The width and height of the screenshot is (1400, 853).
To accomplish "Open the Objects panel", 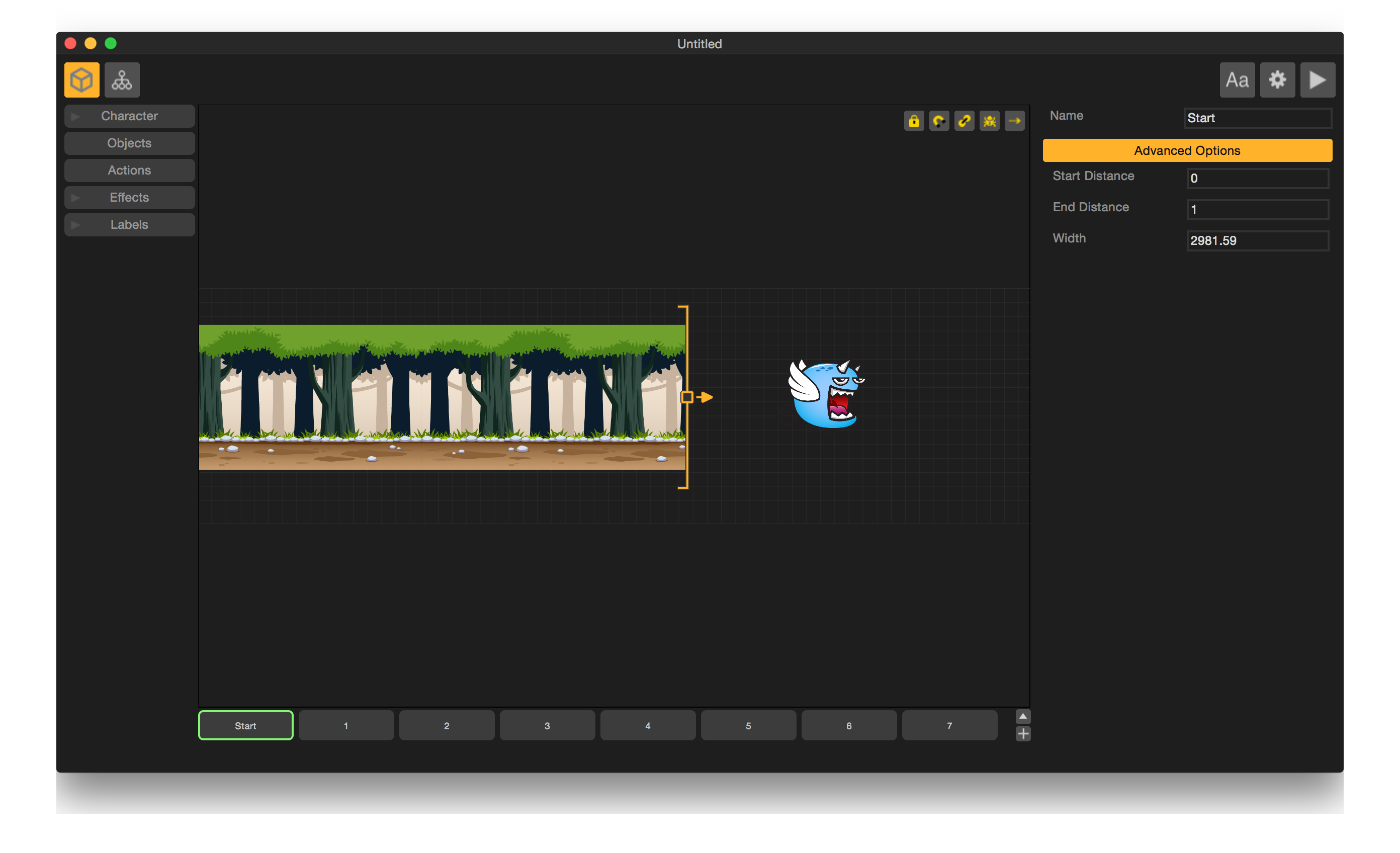I will (x=129, y=143).
